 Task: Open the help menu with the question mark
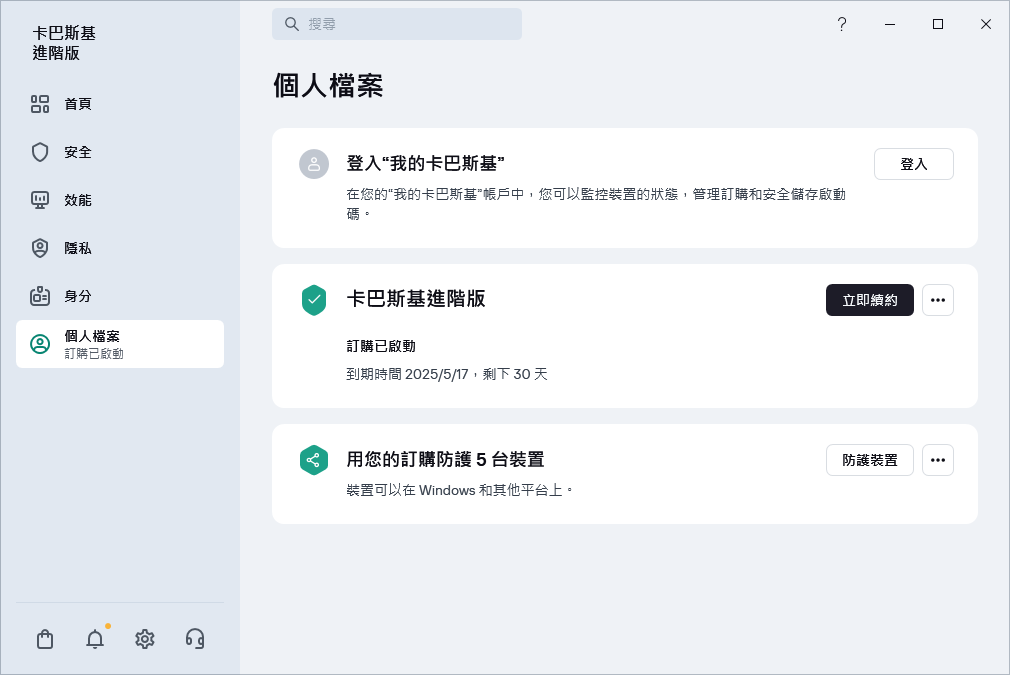pos(842,24)
